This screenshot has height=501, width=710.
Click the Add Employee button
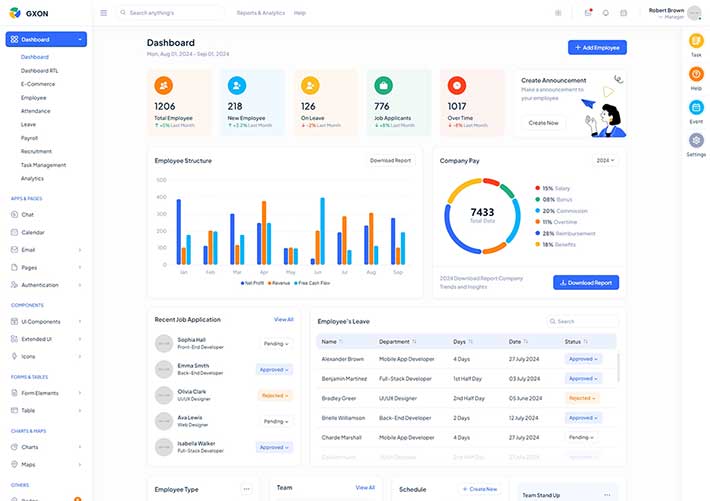pyautogui.click(x=597, y=47)
